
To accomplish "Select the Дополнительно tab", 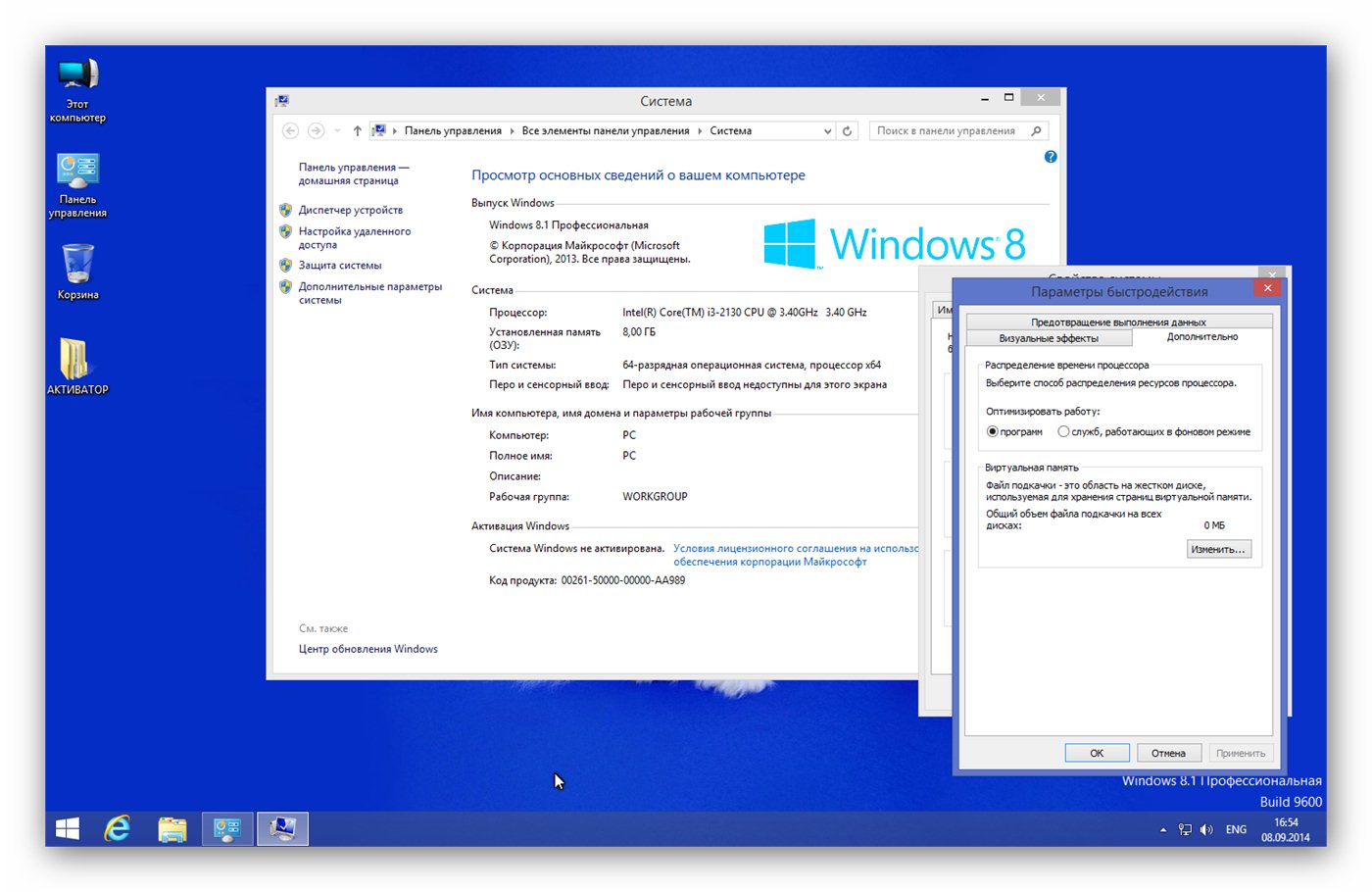I will click(x=1202, y=336).
